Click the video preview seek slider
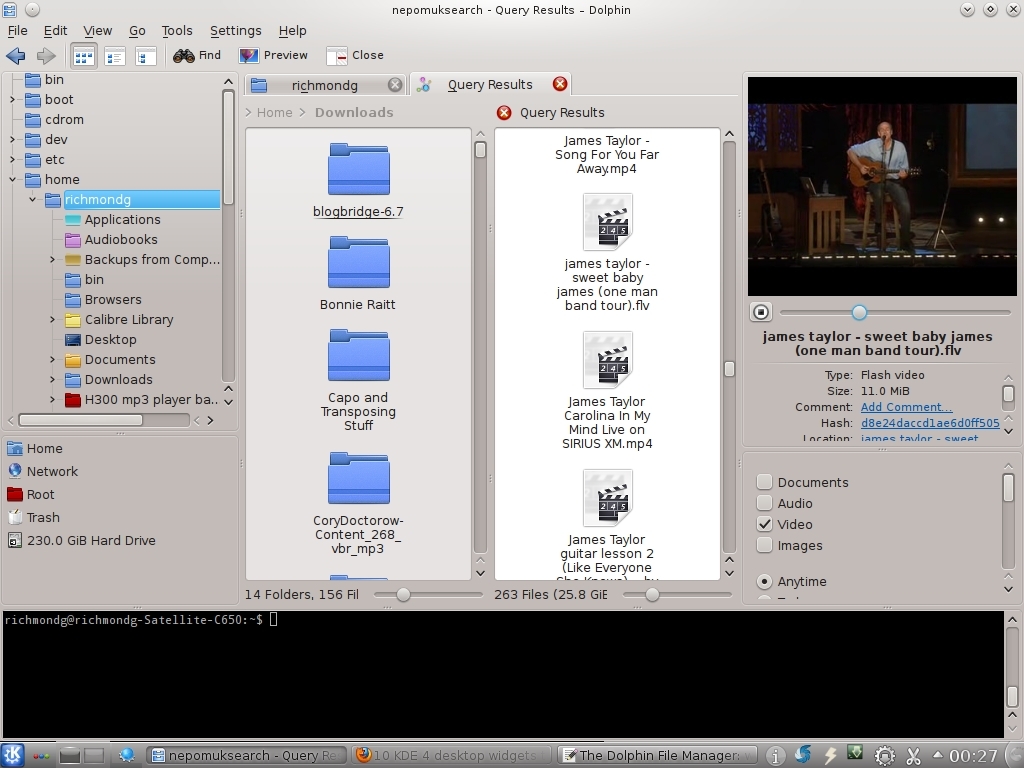The height and width of the screenshot is (768, 1024). pos(895,313)
